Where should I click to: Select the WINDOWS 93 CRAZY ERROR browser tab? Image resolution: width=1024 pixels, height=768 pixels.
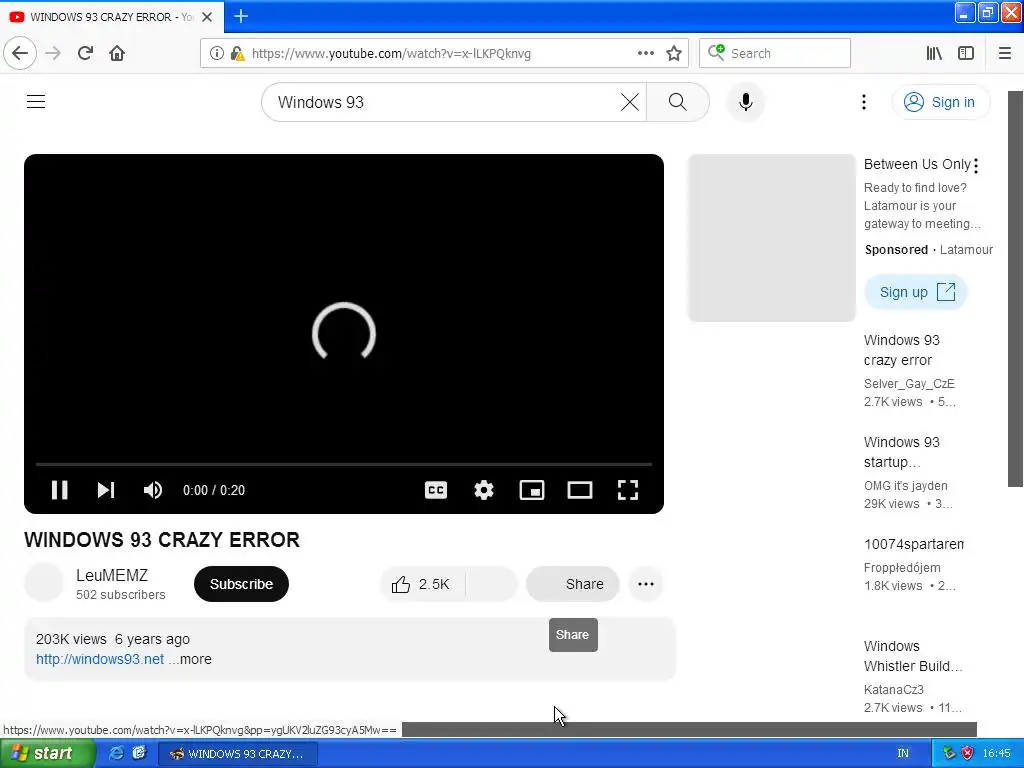(112, 17)
